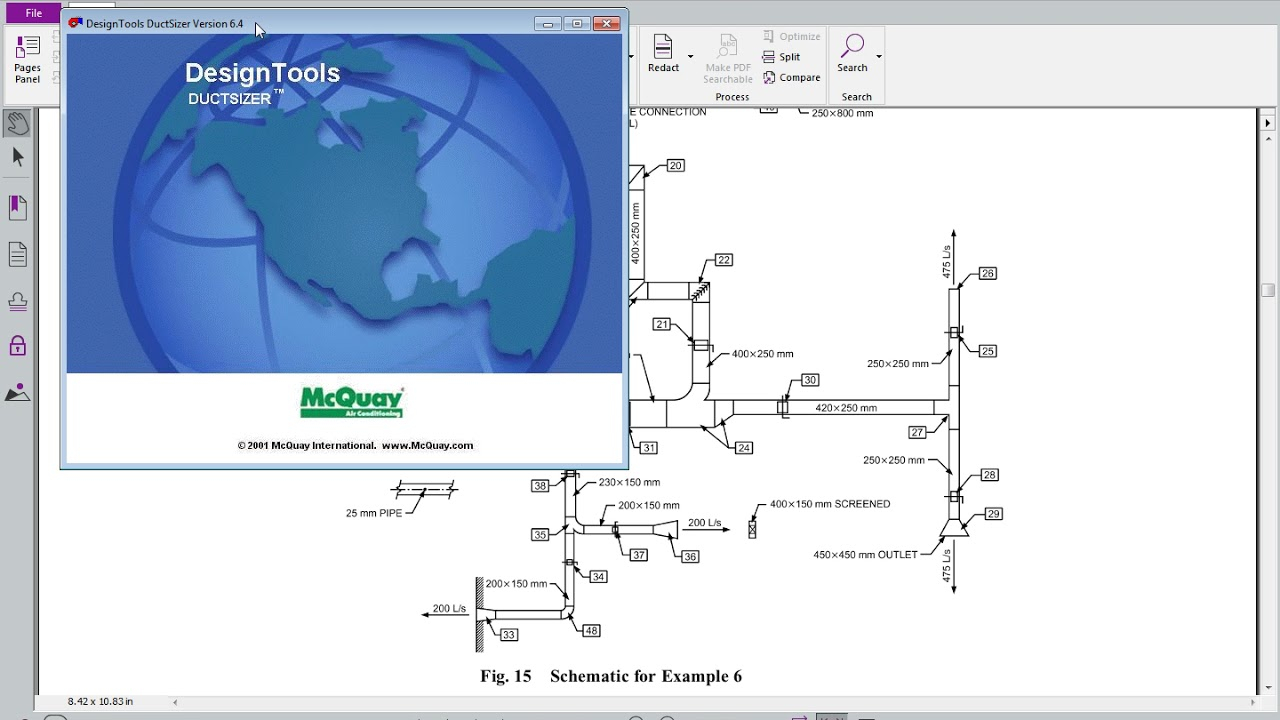This screenshot has height=720, width=1280.
Task: Click the node 36 label in schematic
Action: [690, 556]
